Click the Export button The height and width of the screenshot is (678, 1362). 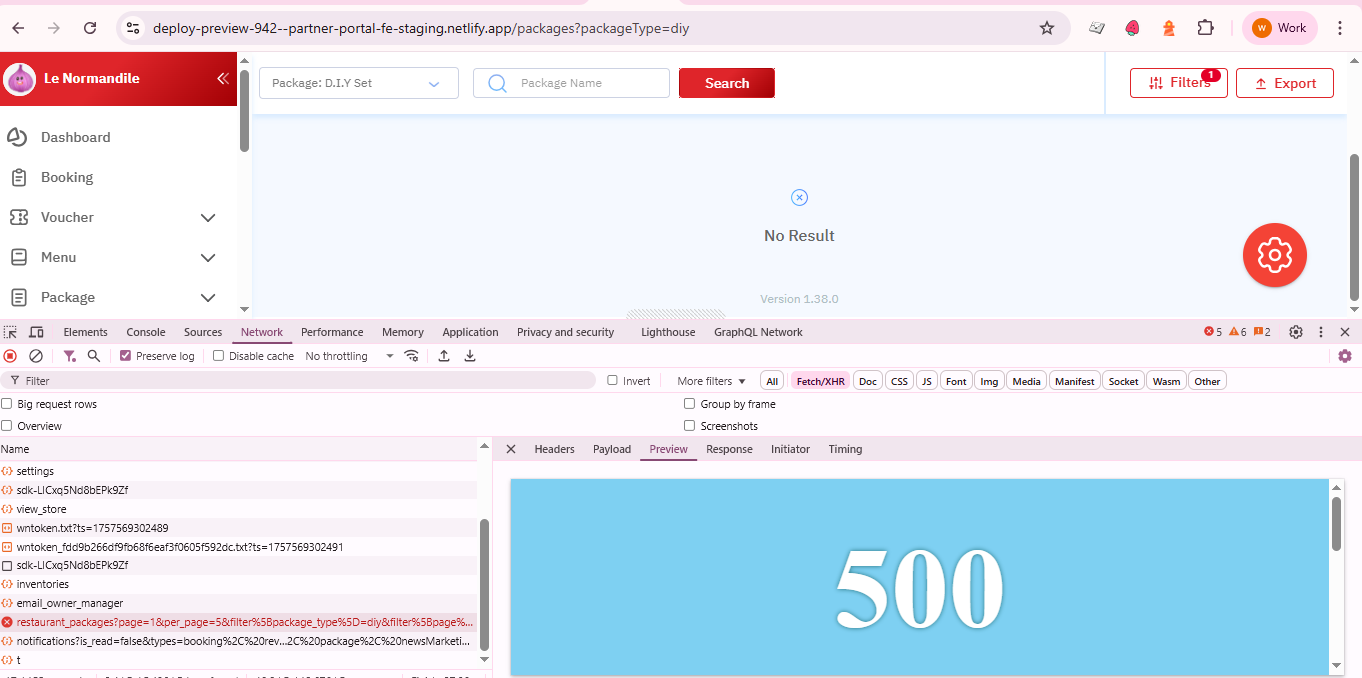(x=1284, y=83)
